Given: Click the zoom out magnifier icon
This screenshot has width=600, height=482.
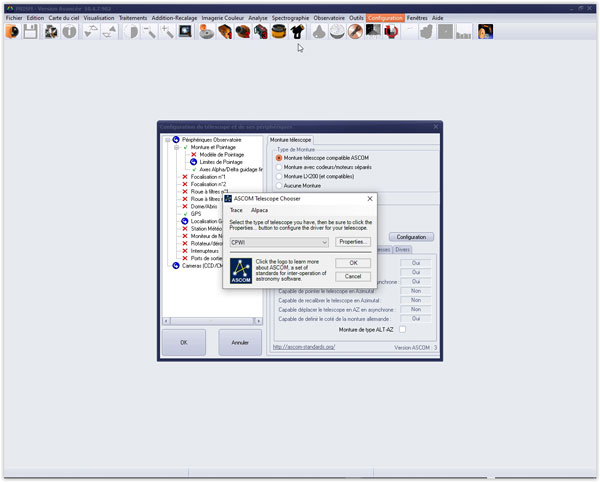Looking at the screenshot, I should pyautogui.click(x=148, y=32).
